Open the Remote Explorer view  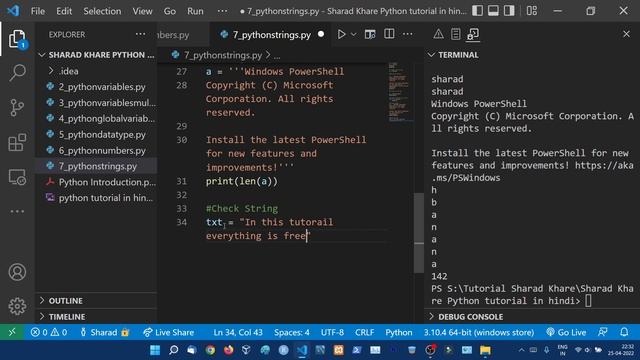(17, 178)
